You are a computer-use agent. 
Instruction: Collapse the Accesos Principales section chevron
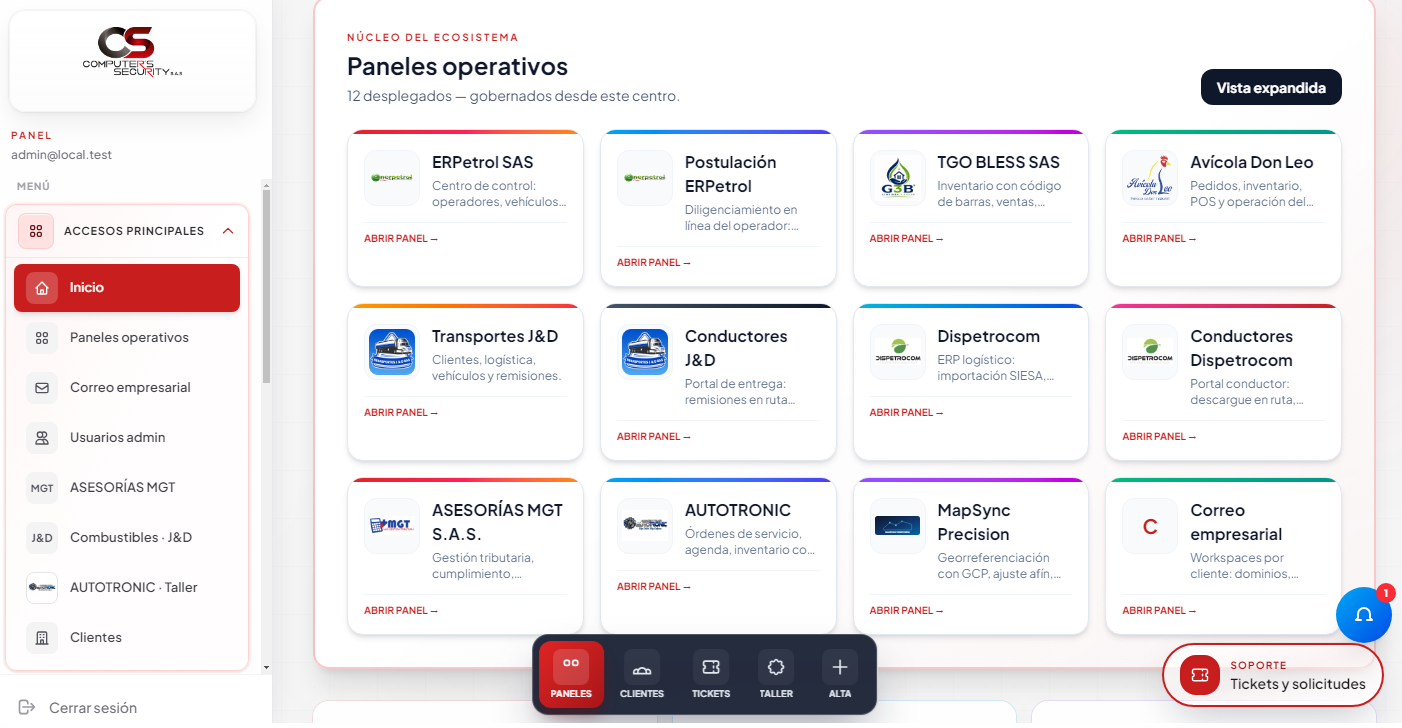click(x=228, y=231)
